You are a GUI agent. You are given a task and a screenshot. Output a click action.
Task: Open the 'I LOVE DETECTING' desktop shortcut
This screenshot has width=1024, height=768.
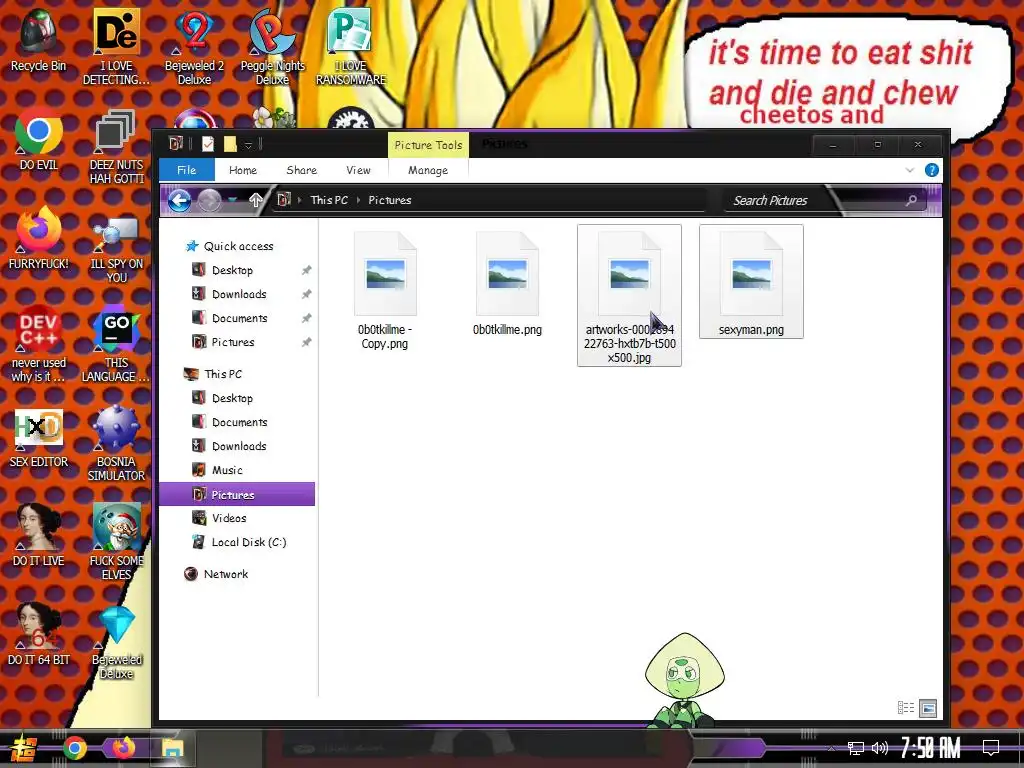116,47
